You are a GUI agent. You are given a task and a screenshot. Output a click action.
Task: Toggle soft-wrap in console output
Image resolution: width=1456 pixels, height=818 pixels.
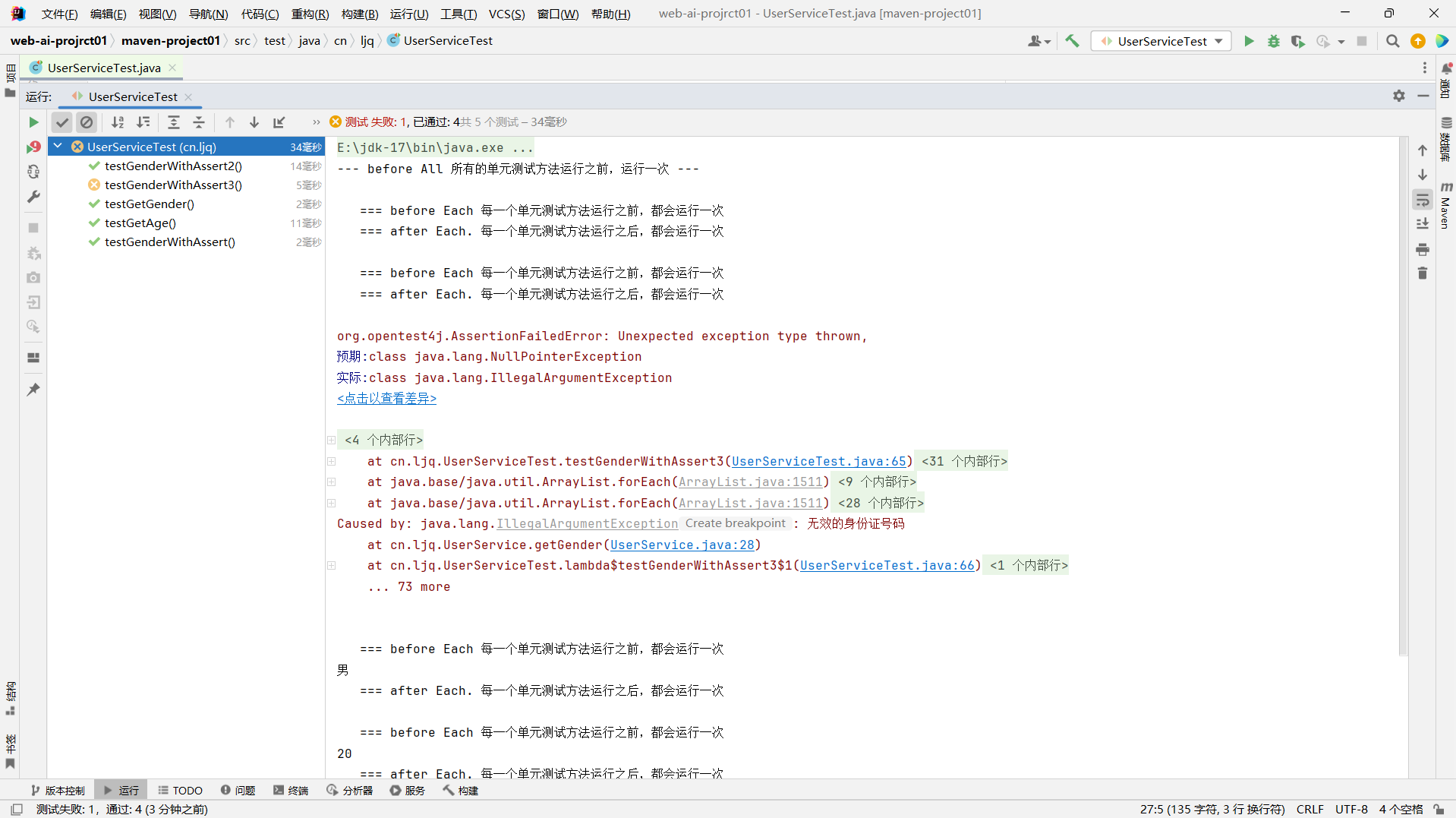[1423, 200]
